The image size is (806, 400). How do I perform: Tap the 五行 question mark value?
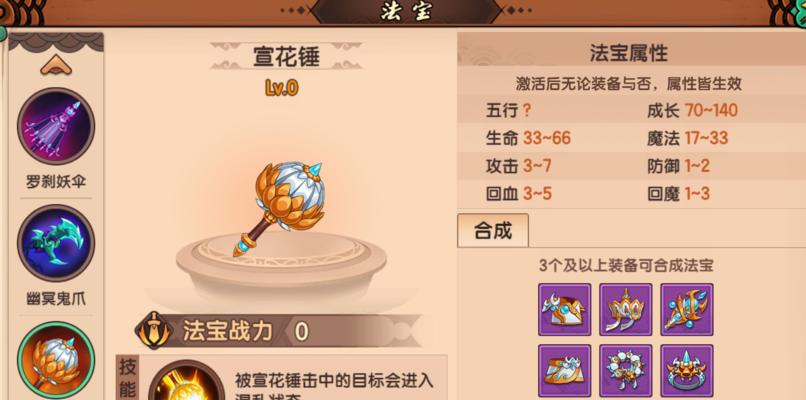tap(526, 111)
